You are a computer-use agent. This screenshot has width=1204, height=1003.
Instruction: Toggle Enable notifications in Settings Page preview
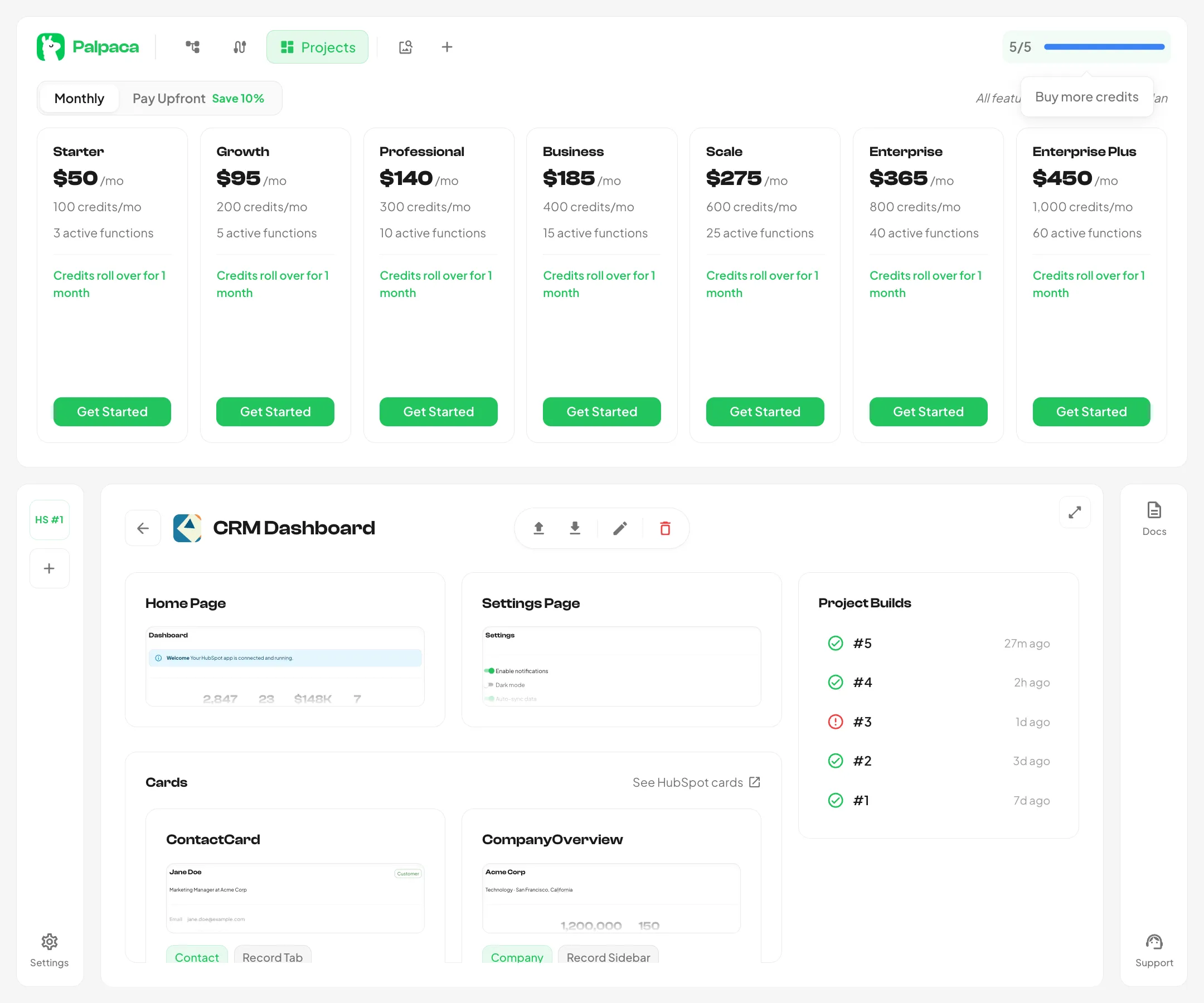[490, 670]
